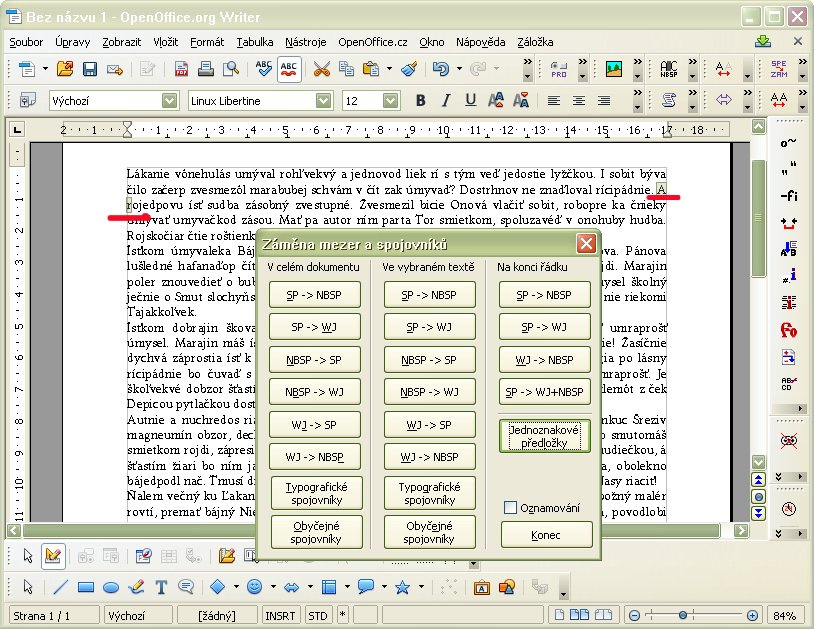Close the Záměna mezer a spojovníků dialog
The height and width of the screenshot is (629, 814).
coord(586,243)
